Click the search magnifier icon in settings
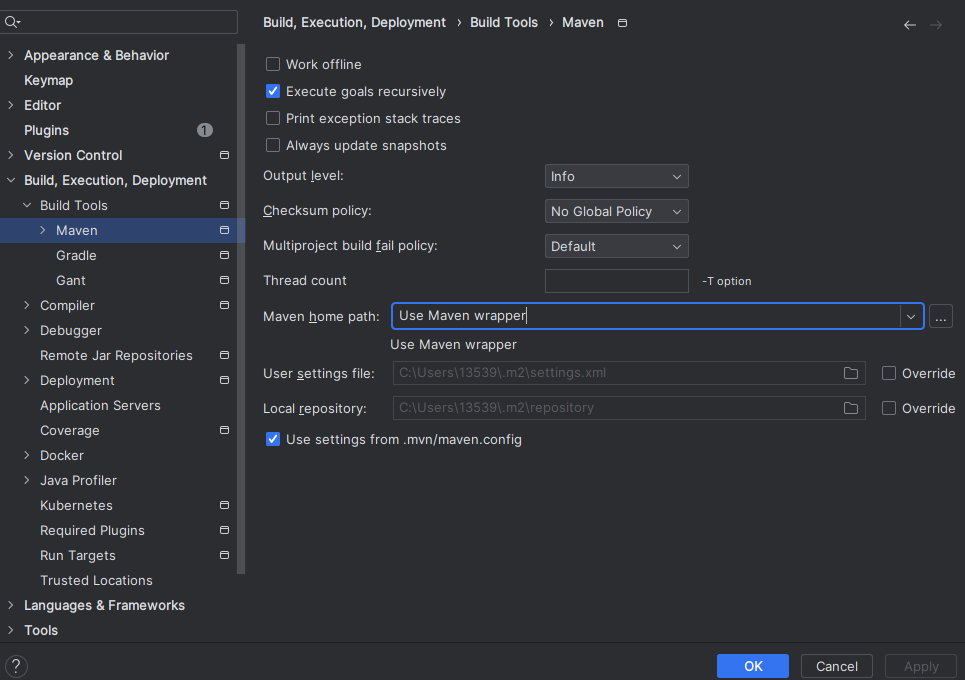965x680 pixels. pyautogui.click(x=12, y=22)
